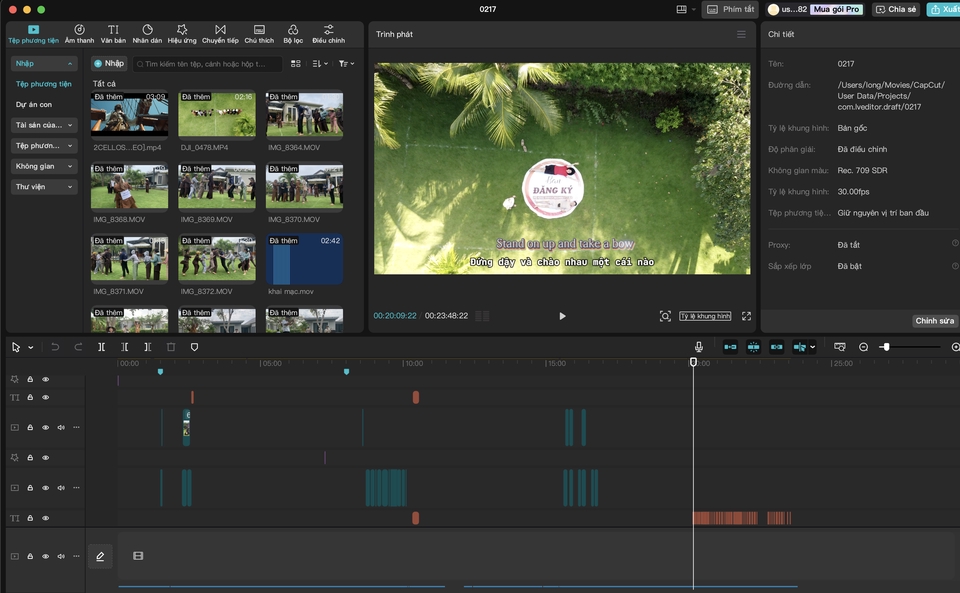The image size is (960, 593).
Task: Enter fullscreen preview mode
Action: (x=746, y=316)
